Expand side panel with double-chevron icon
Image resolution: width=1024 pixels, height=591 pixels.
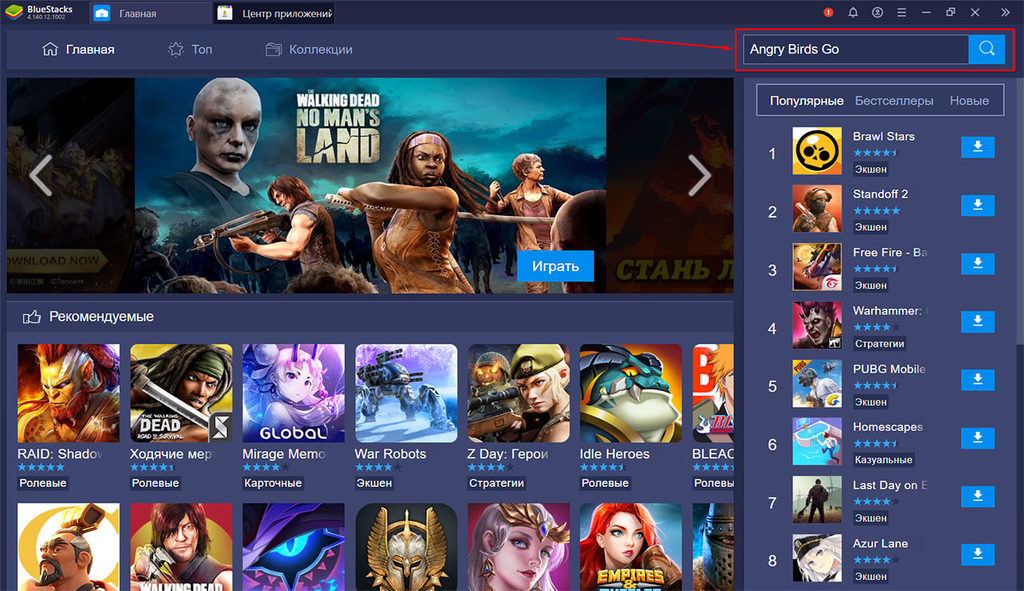pos(1005,12)
